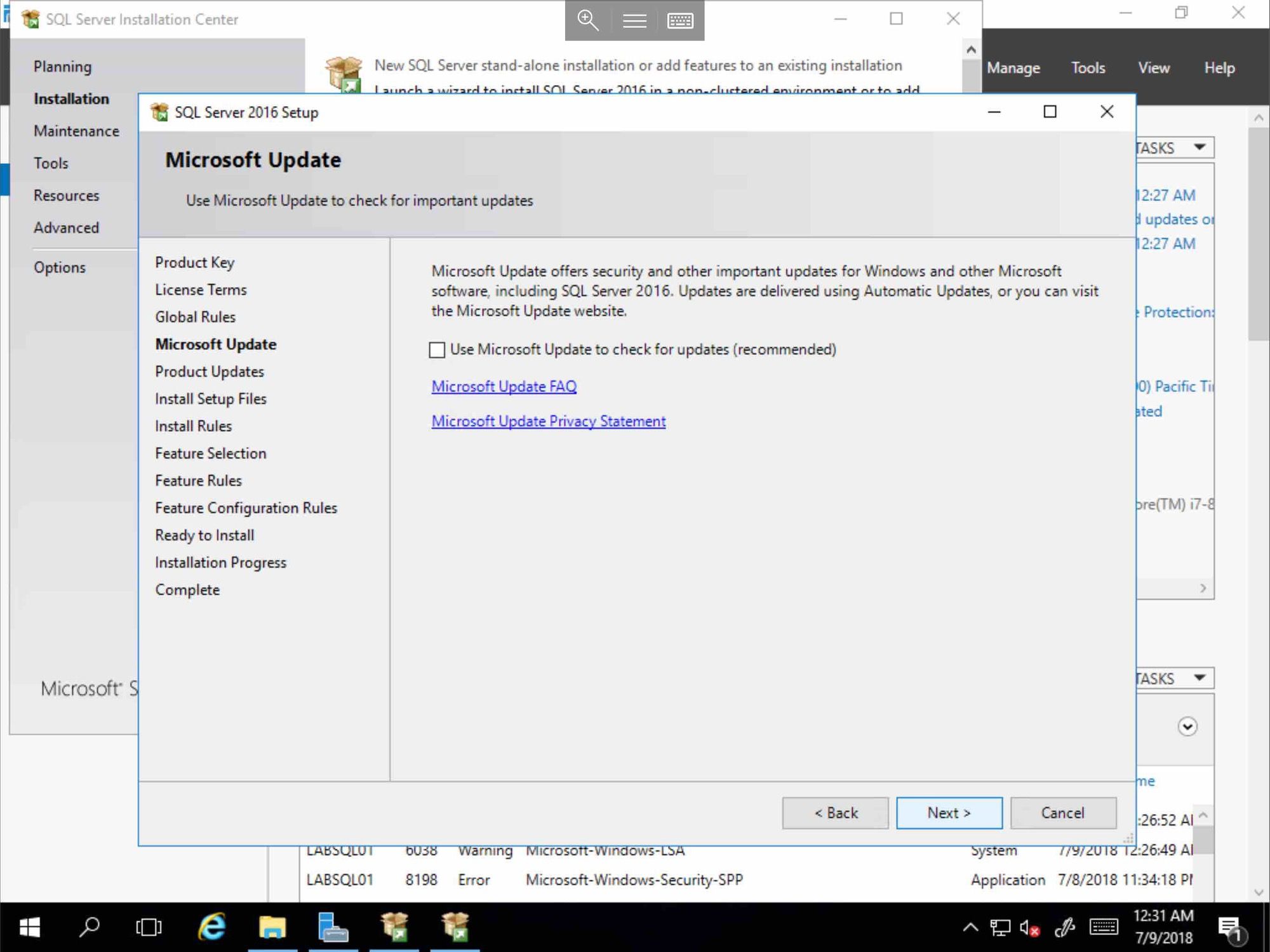Select the Product Key step in wizard
1270x952 pixels.
(193, 262)
